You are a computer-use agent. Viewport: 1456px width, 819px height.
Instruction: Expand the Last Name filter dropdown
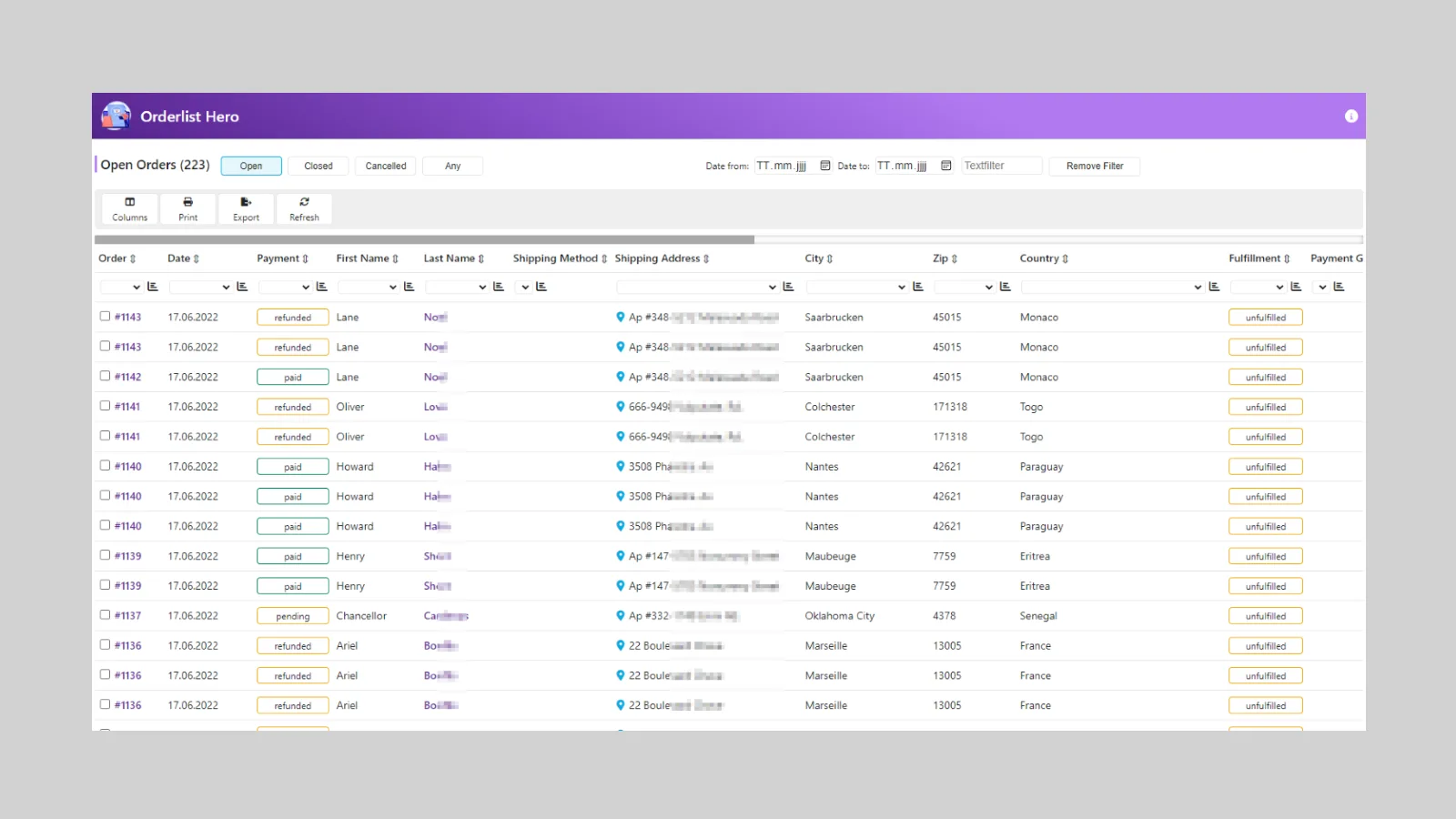[457, 287]
